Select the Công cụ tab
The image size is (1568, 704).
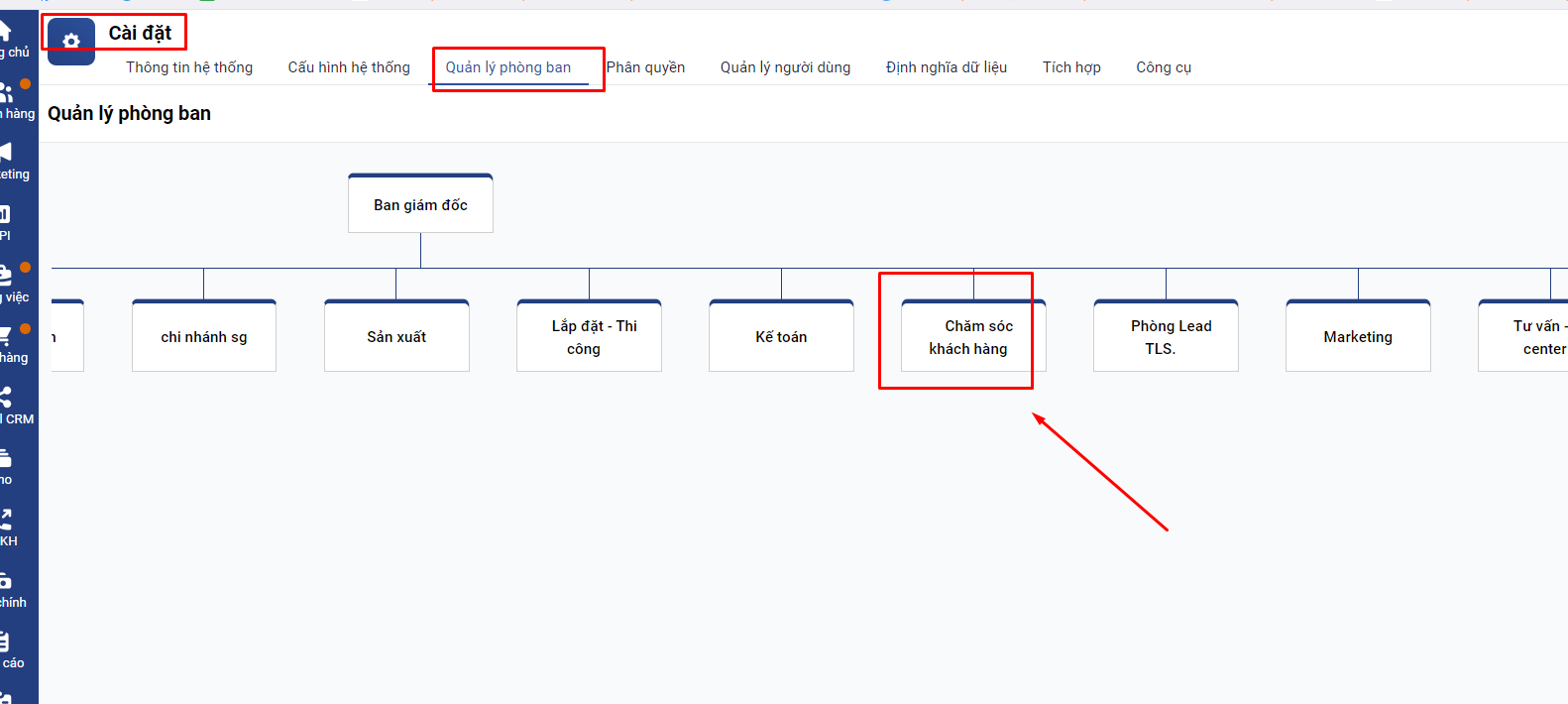[x=1163, y=67]
